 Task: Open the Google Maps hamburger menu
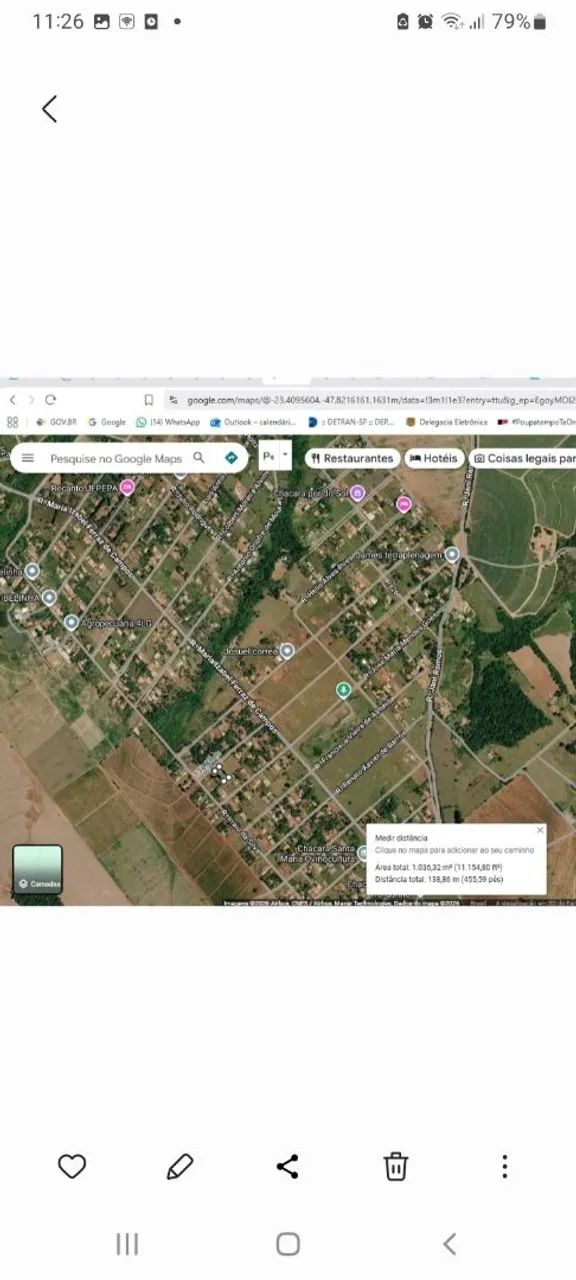[28, 458]
